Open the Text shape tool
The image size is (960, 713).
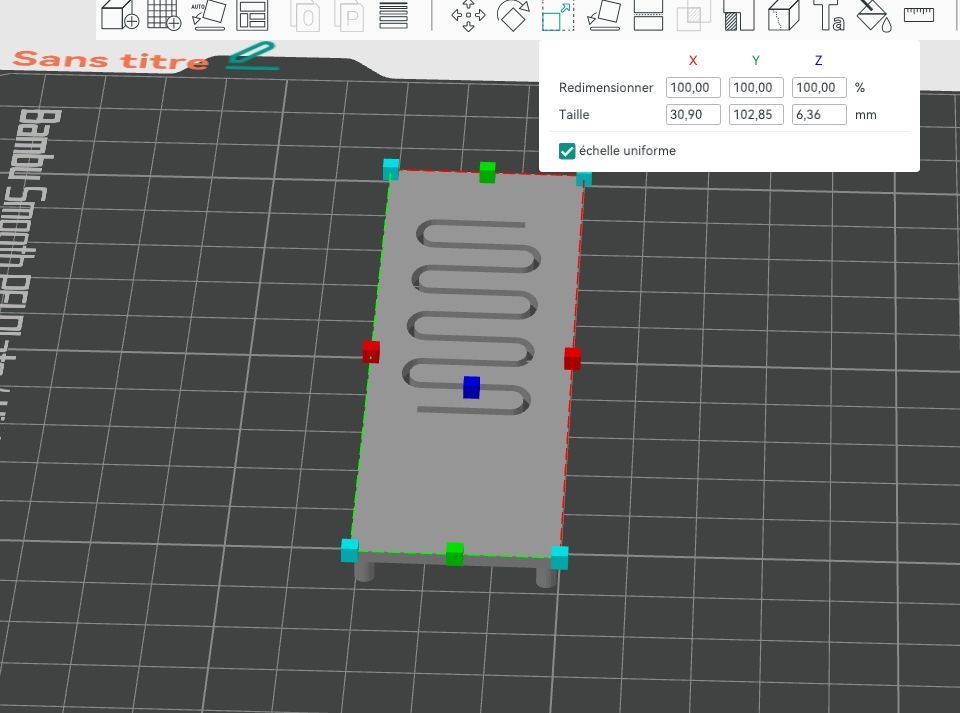point(827,14)
